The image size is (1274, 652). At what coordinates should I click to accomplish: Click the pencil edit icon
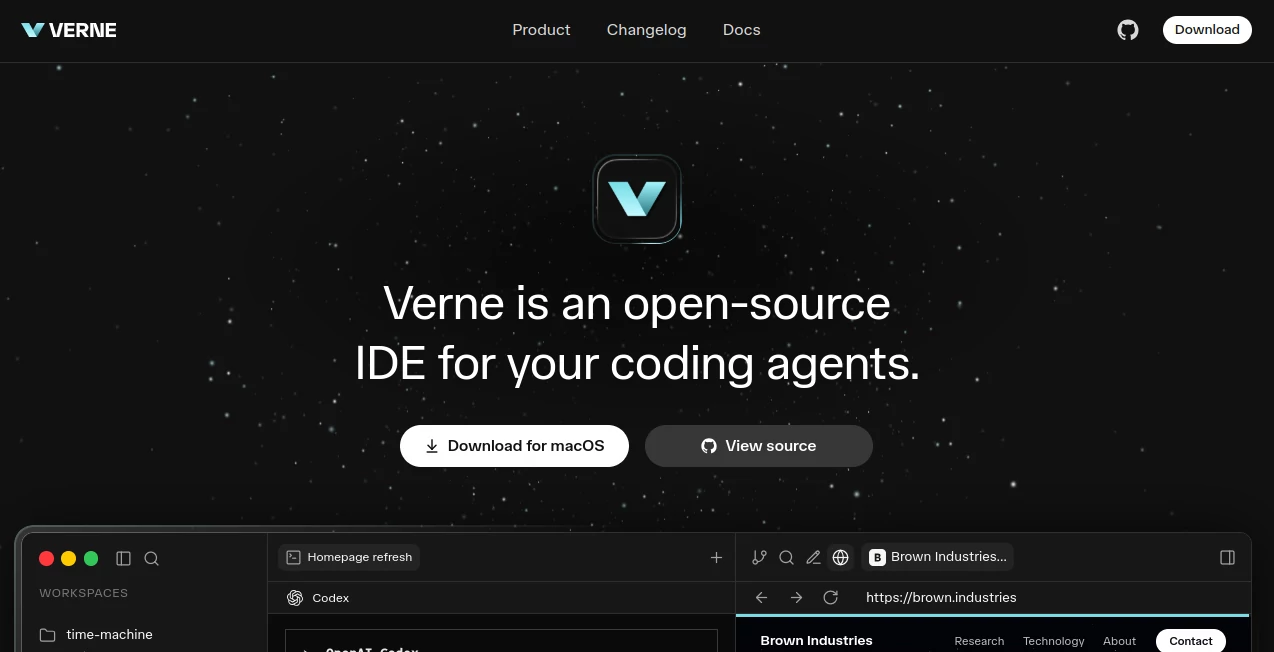click(814, 558)
